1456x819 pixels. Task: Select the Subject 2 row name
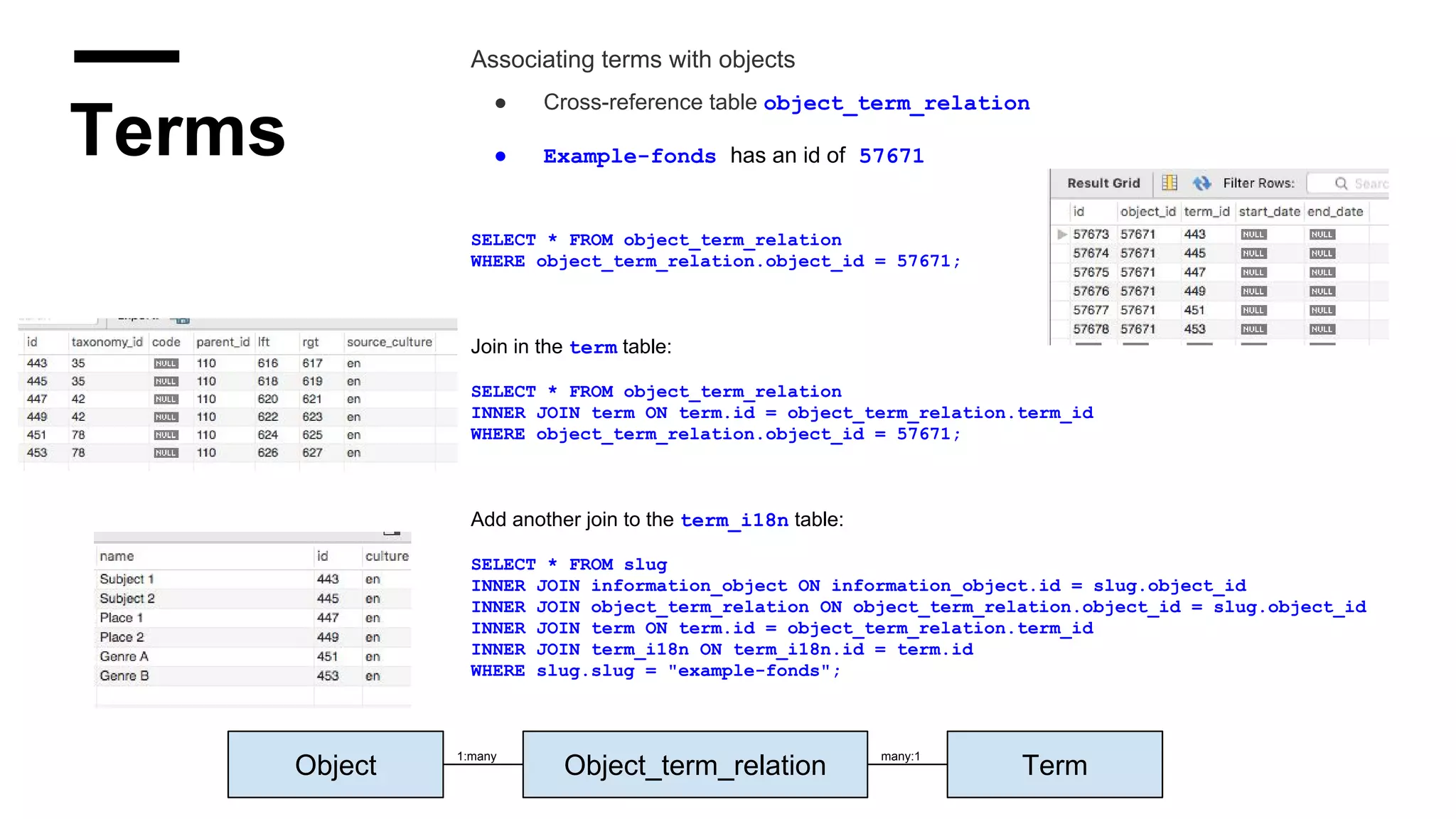click(127, 599)
